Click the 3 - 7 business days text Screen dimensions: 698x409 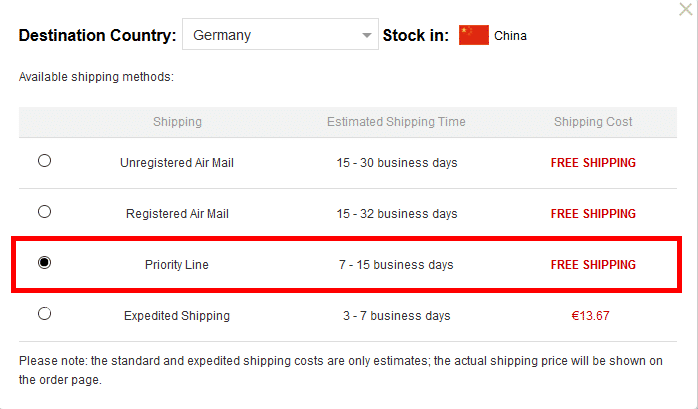tap(397, 316)
